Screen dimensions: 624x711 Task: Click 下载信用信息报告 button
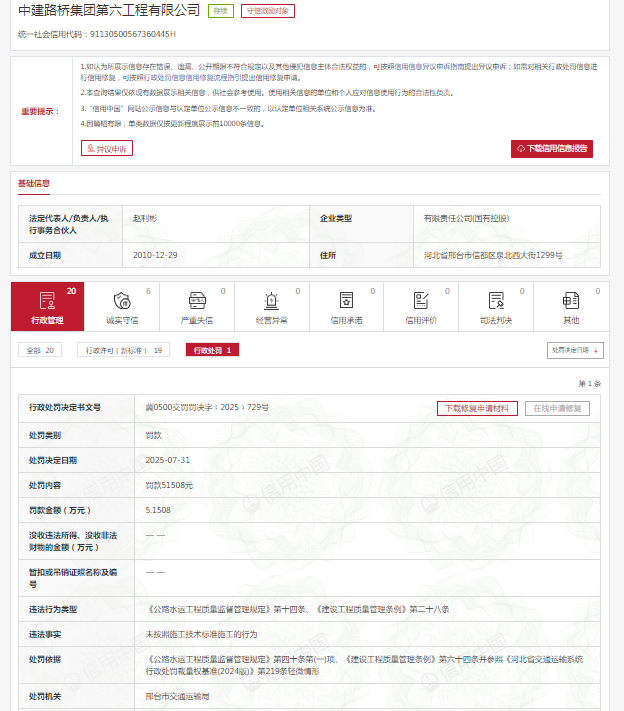point(552,149)
